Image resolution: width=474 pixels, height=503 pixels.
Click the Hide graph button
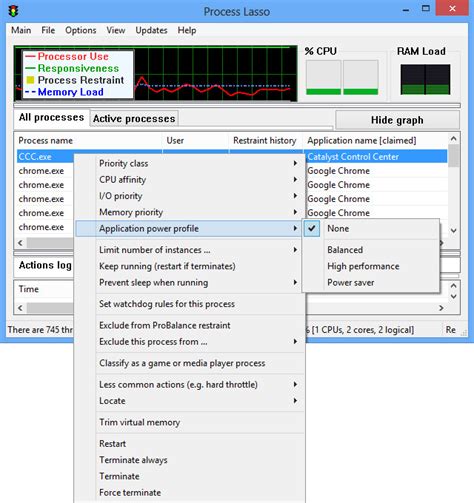point(397,120)
